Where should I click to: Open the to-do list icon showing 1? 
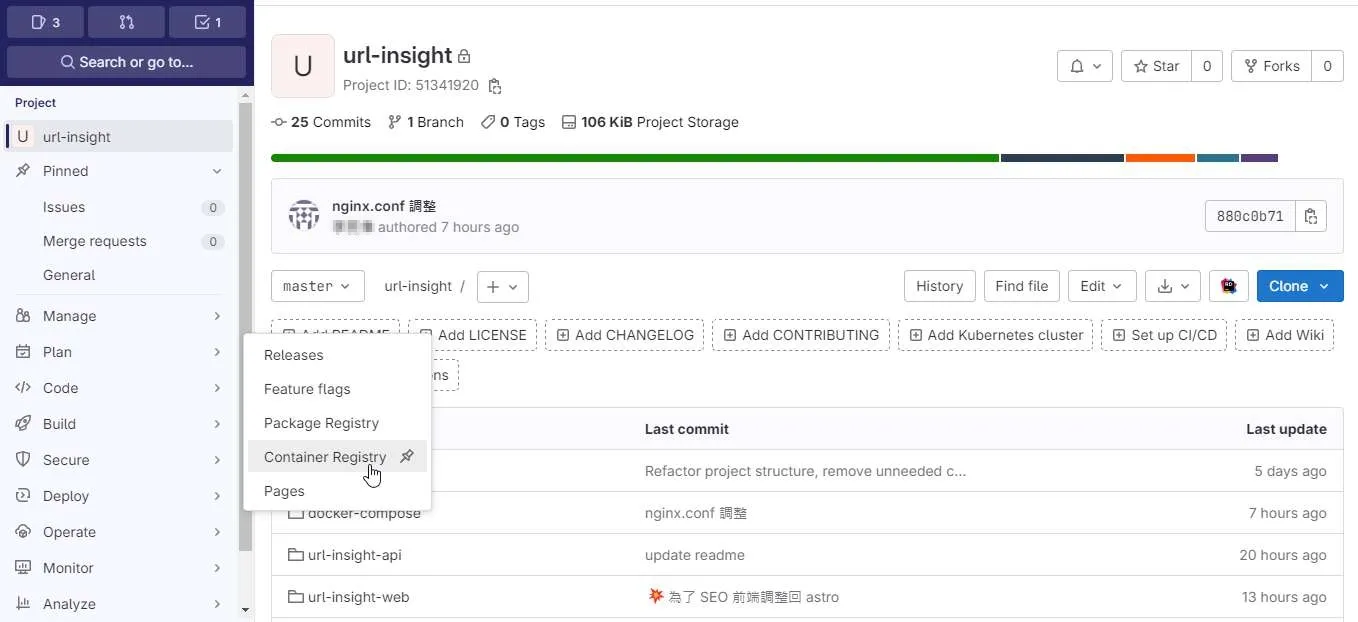point(207,21)
